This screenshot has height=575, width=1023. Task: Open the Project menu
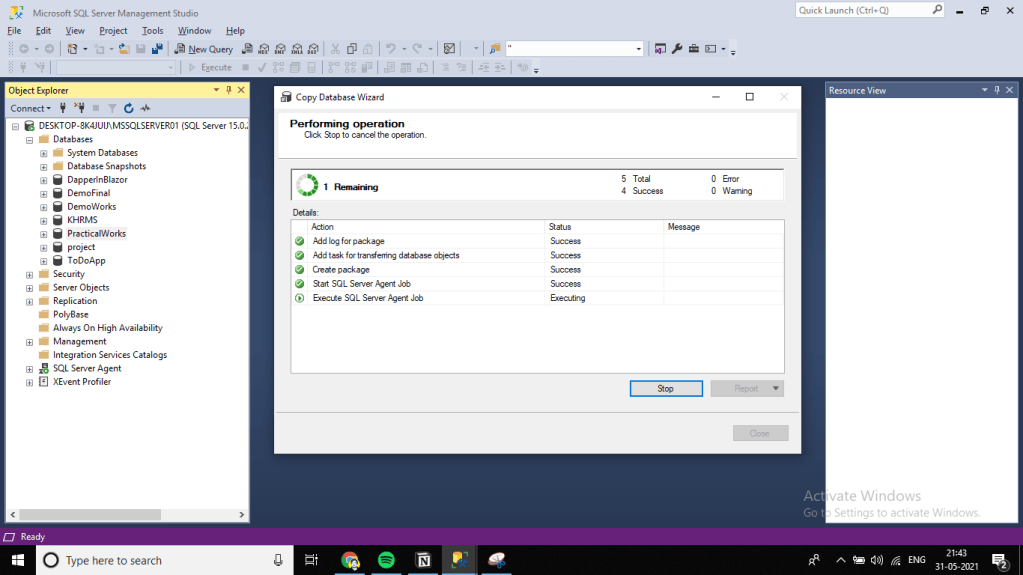(113, 31)
